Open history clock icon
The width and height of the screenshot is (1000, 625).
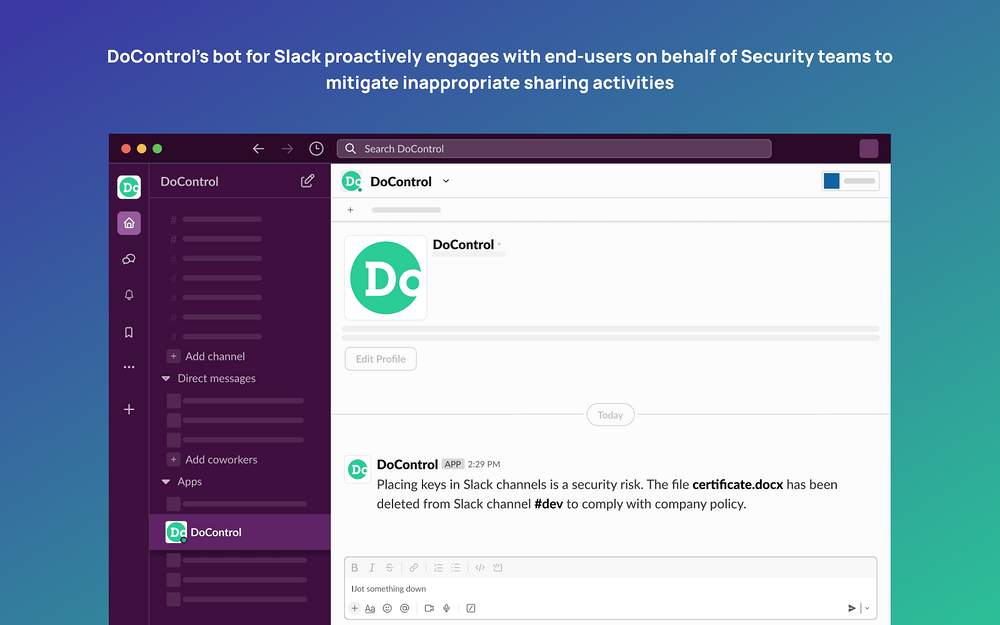coord(316,149)
